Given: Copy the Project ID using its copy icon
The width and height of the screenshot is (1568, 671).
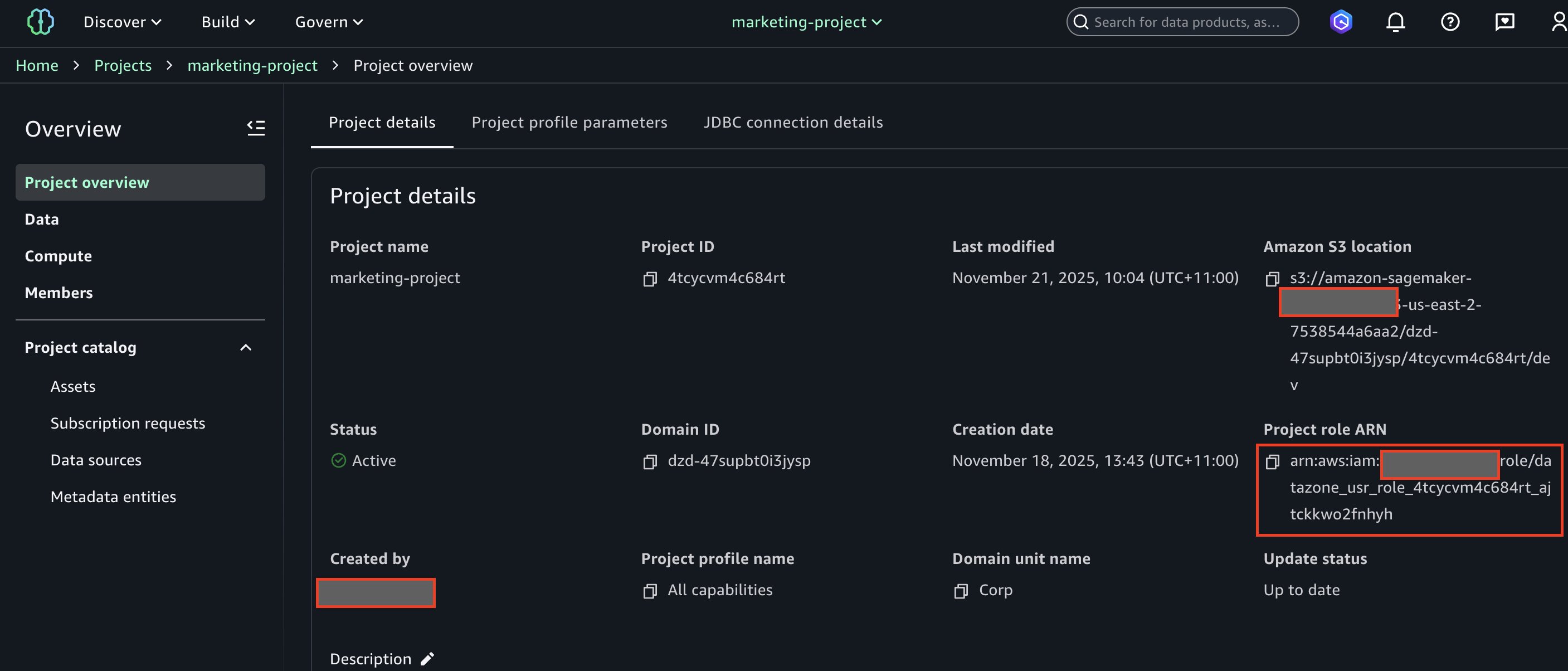Looking at the screenshot, I should (650, 278).
